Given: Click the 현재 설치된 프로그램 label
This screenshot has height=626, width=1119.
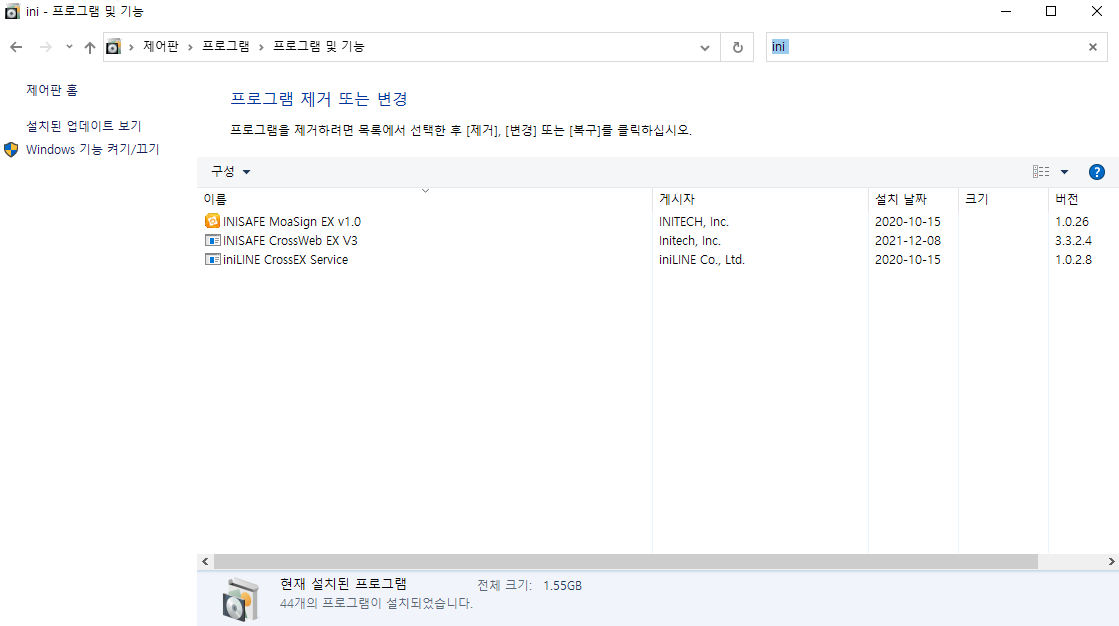Looking at the screenshot, I should pyautogui.click(x=343, y=584).
